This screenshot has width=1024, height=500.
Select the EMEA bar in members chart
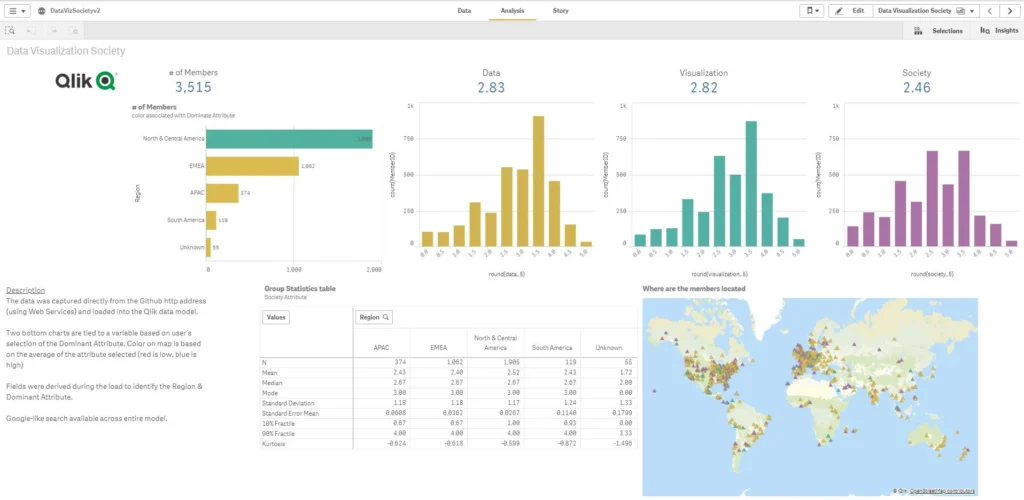tap(253, 166)
